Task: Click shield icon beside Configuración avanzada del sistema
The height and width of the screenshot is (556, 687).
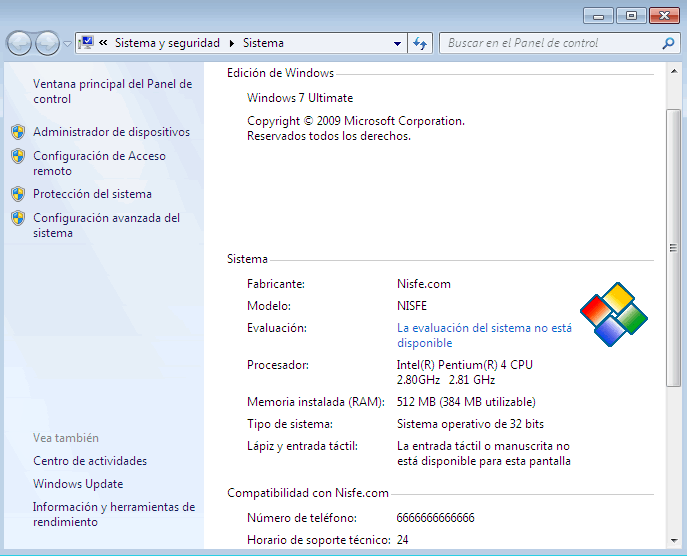Action: pos(18,218)
